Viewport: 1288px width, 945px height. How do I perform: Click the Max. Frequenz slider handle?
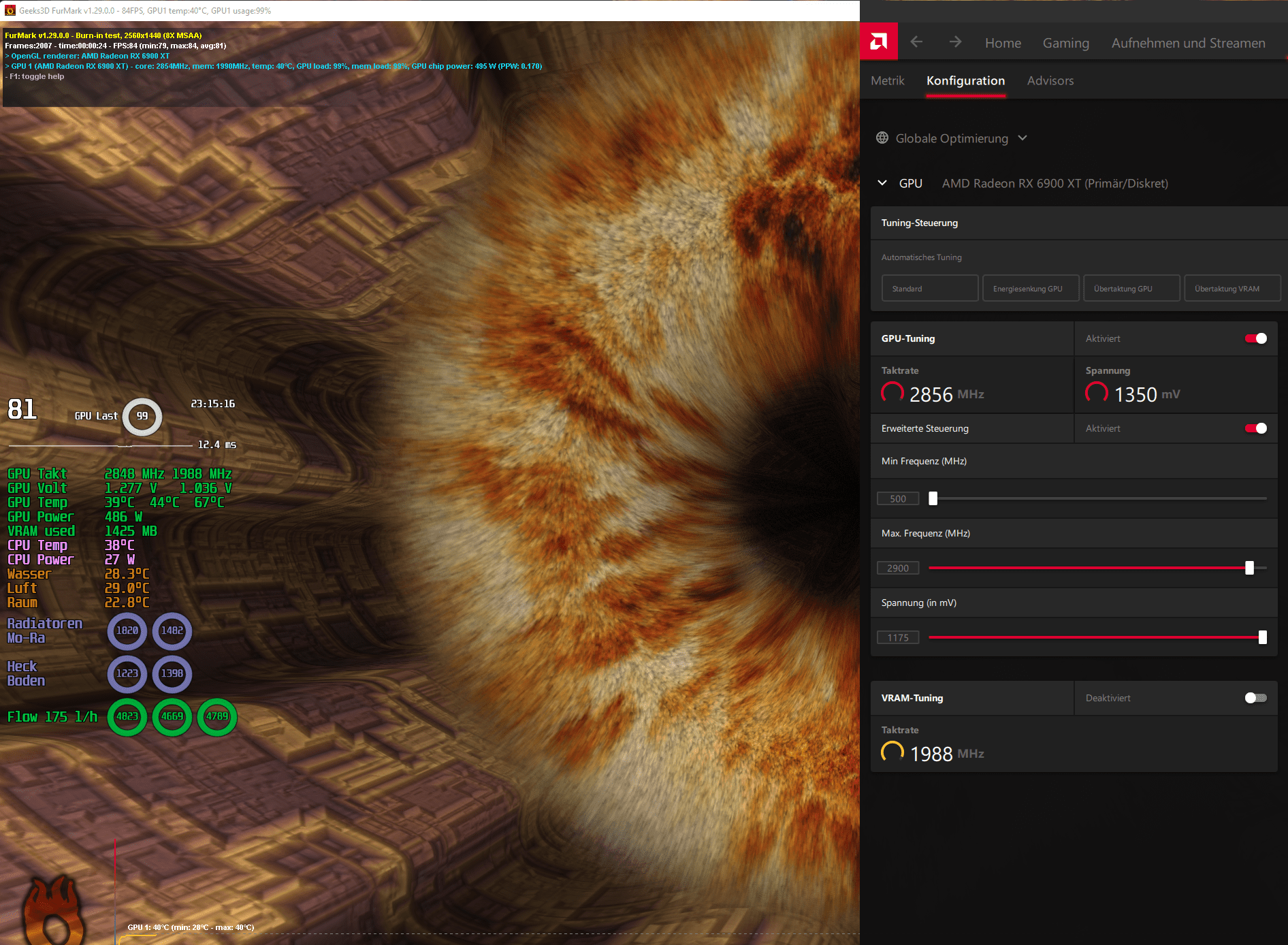click(x=1249, y=568)
